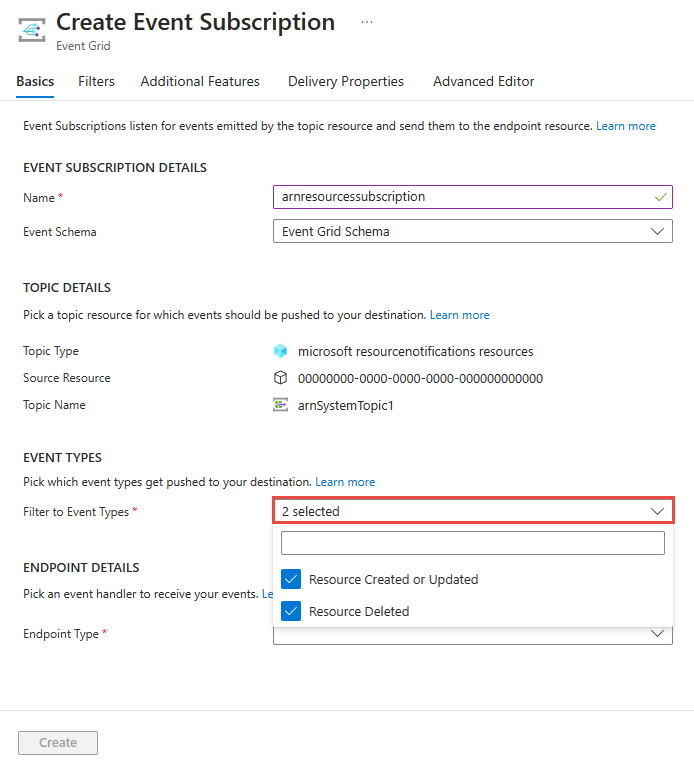The height and width of the screenshot is (772, 694).
Task: Select the Advanced Editor tab
Action: [483, 82]
